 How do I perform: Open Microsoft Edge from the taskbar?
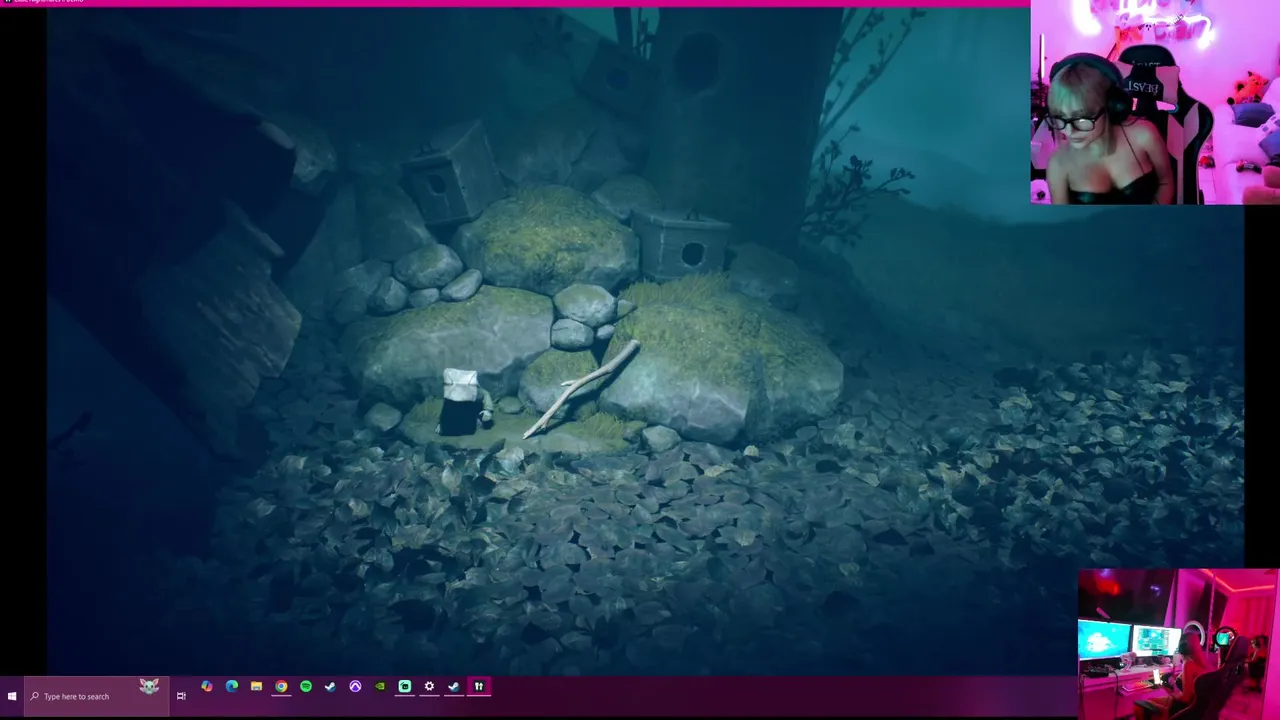(x=232, y=686)
